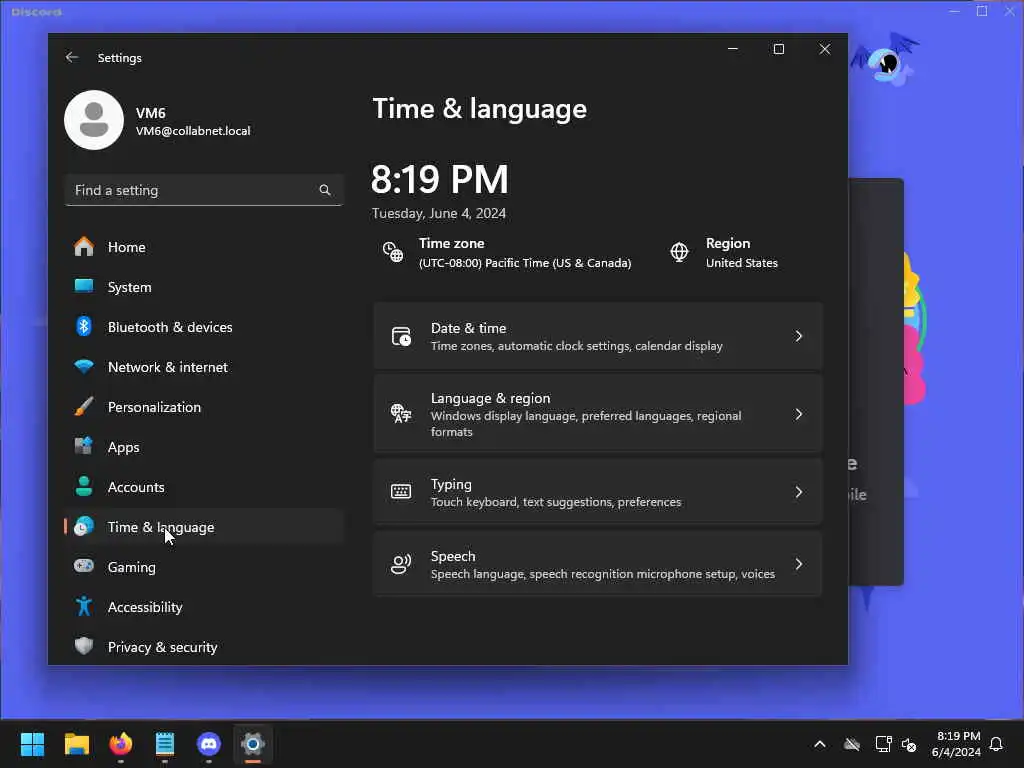Click the Privacy shield icon
This screenshot has height=768, width=1024.
pyautogui.click(x=84, y=646)
